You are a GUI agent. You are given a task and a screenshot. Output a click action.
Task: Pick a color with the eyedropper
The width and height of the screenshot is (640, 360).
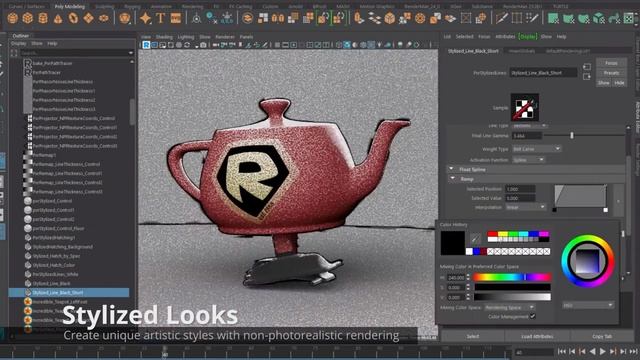(x=476, y=238)
